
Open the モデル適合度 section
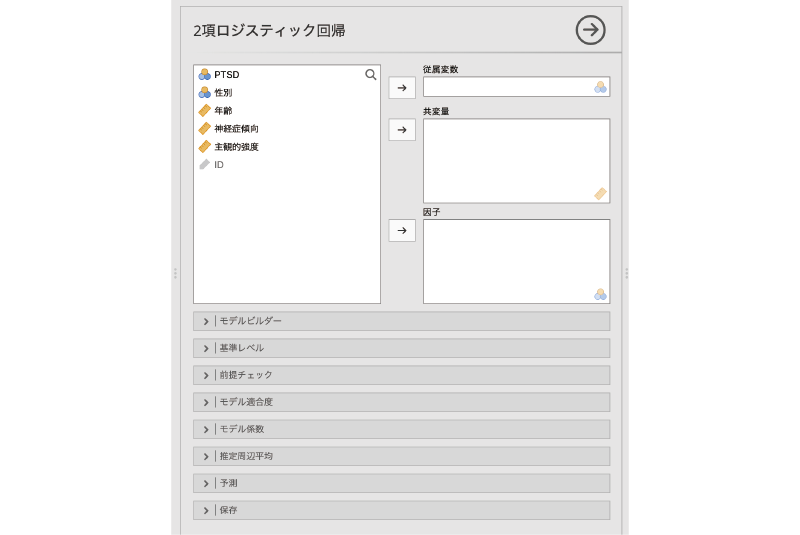click(400, 402)
